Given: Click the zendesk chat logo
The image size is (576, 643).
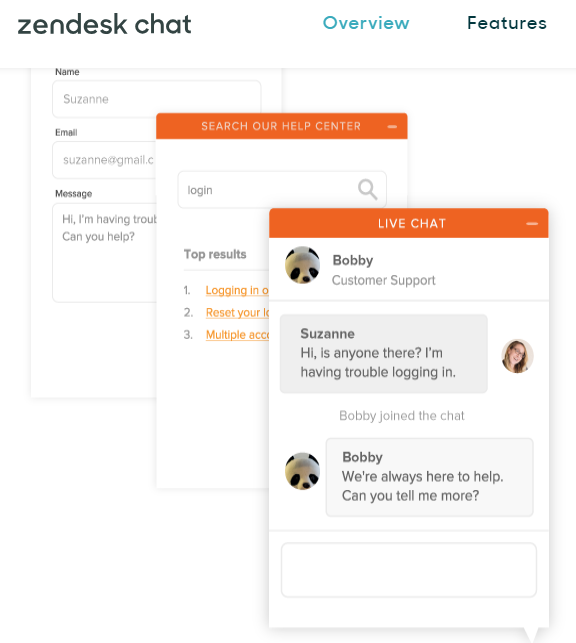Looking at the screenshot, I should pos(105,24).
